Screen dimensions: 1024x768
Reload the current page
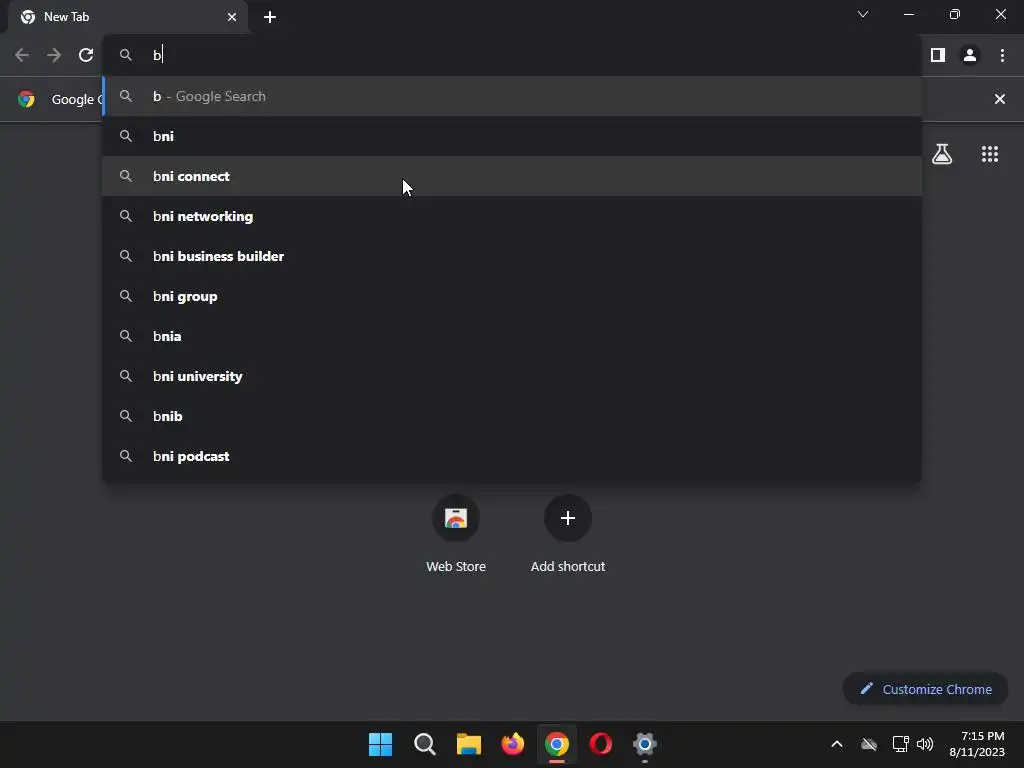(x=86, y=55)
